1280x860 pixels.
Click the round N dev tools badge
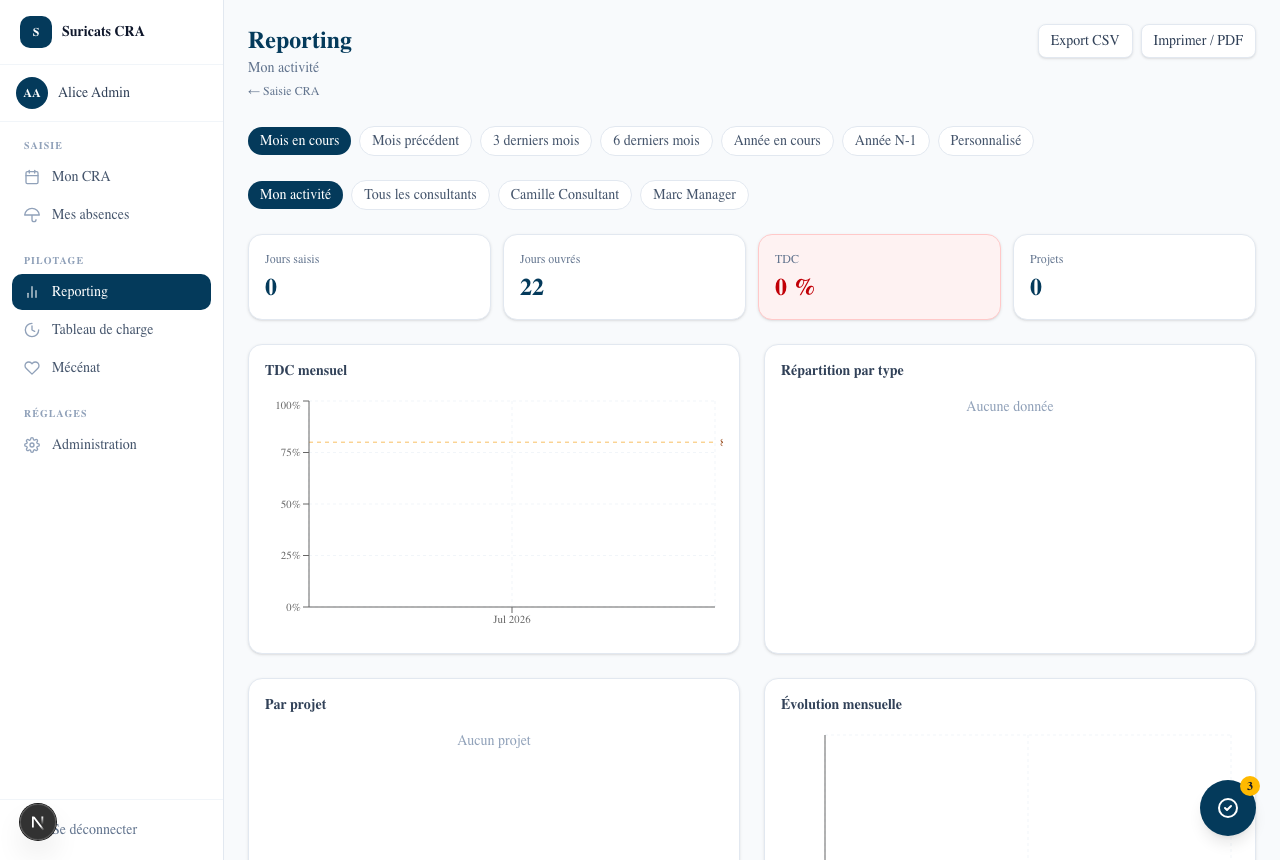point(38,822)
